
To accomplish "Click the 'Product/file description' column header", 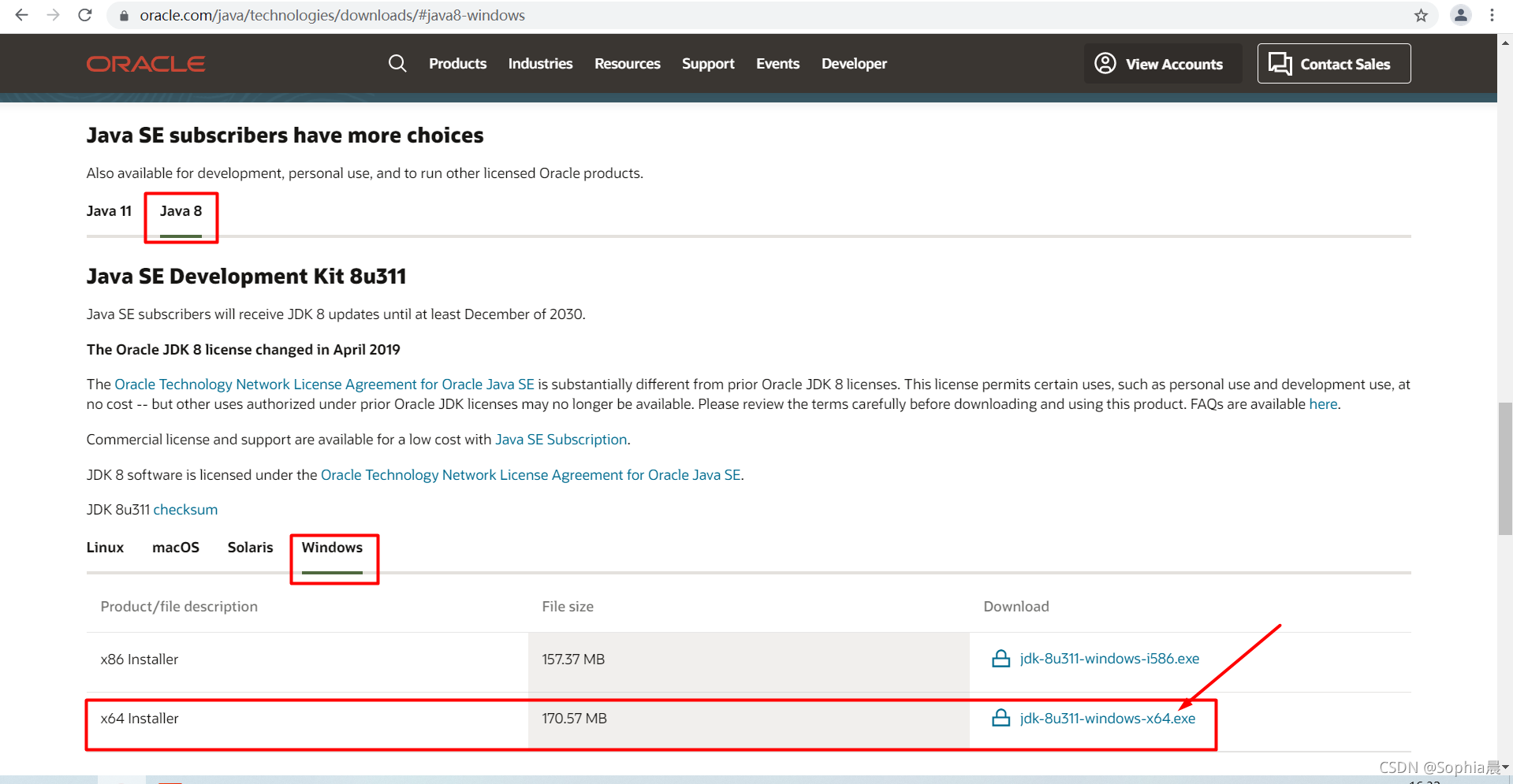I will point(179,607).
